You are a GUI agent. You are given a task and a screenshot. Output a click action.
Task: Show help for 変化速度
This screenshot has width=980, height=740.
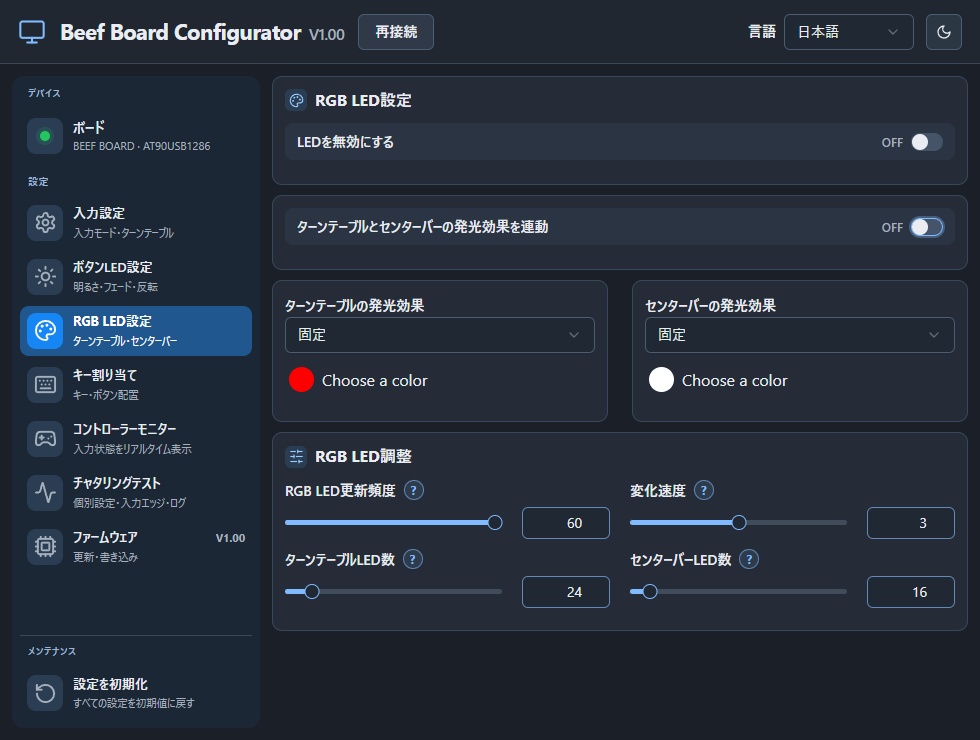pyautogui.click(x=704, y=491)
